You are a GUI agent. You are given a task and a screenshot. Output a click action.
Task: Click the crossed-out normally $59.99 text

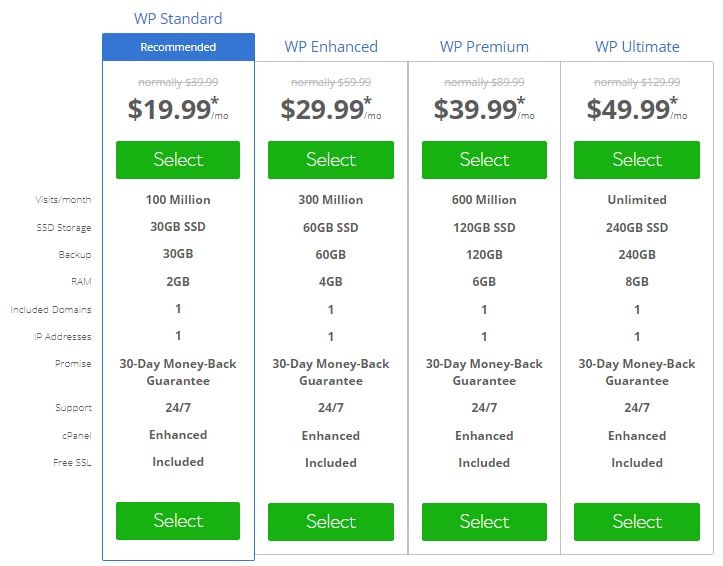[x=331, y=82]
